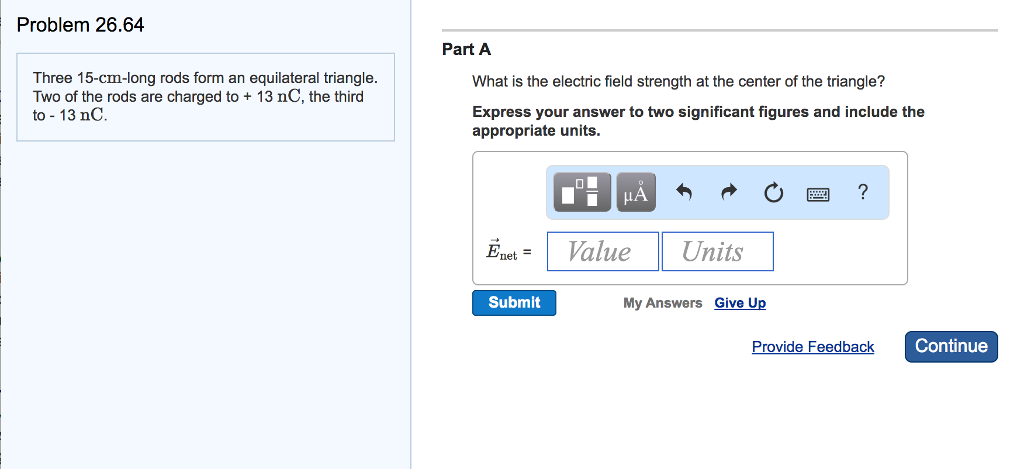Click the Units input field
Viewport: 1024px width, 469px height.
point(716,252)
